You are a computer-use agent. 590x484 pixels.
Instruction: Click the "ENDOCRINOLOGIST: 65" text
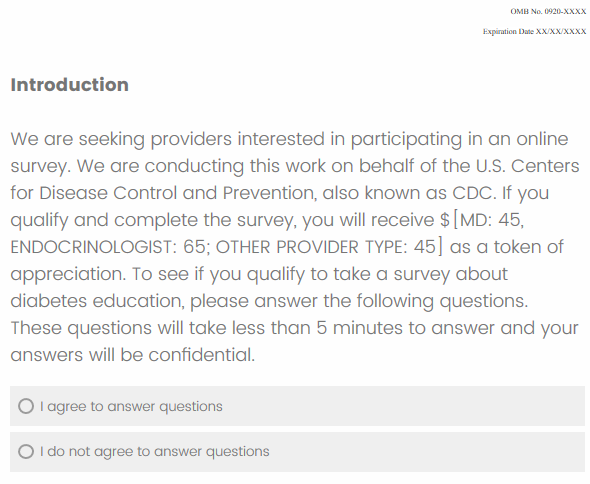click(x=108, y=247)
